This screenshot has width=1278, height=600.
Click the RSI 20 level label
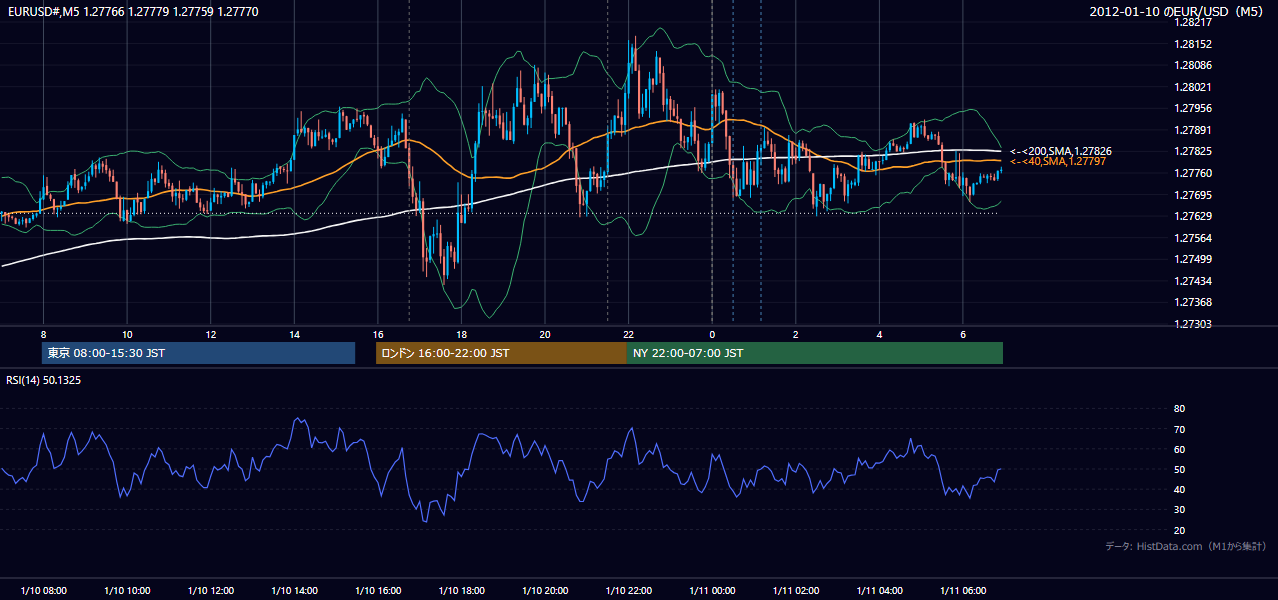1179,530
